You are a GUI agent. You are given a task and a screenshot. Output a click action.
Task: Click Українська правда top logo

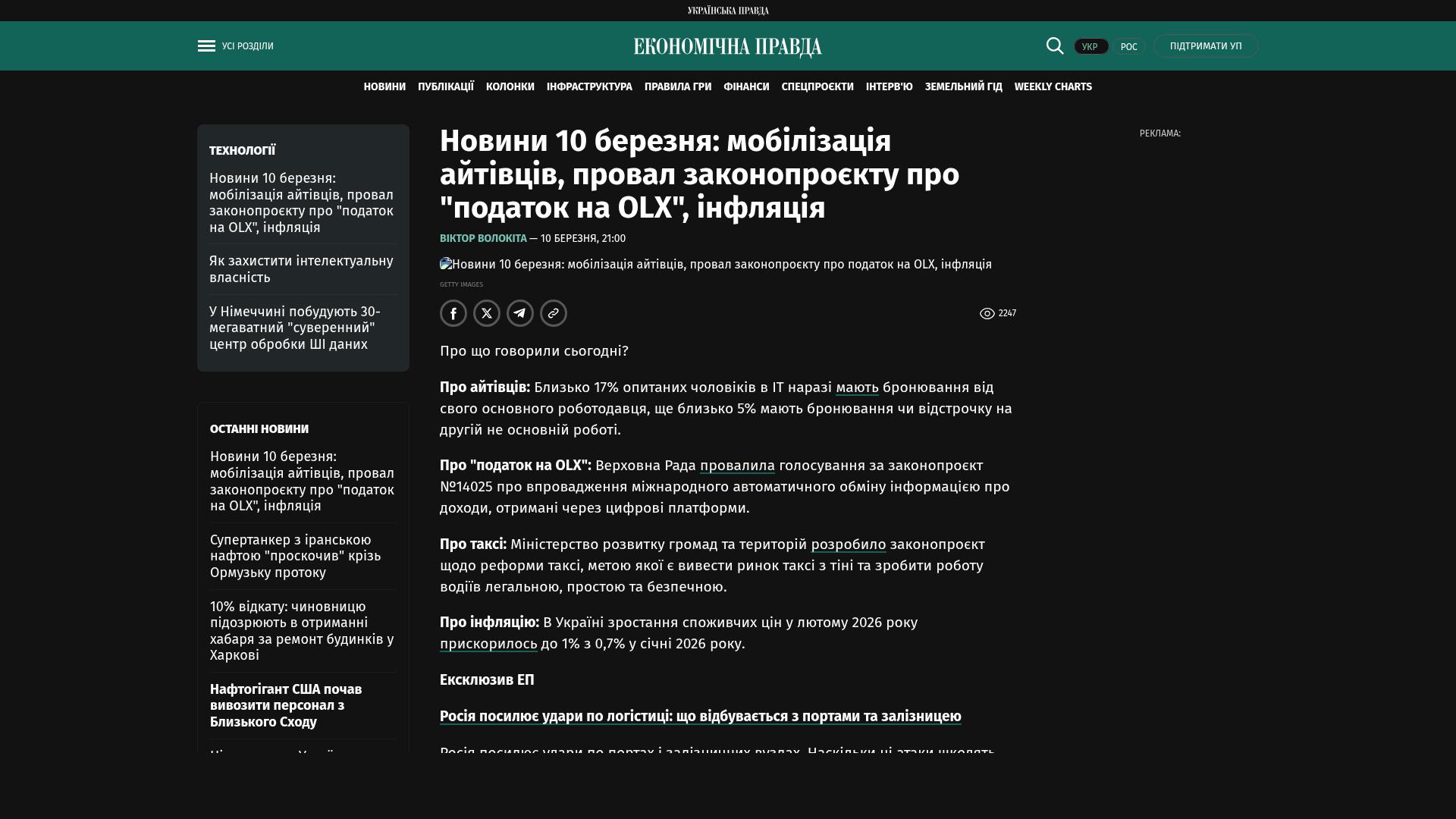click(x=727, y=11)
